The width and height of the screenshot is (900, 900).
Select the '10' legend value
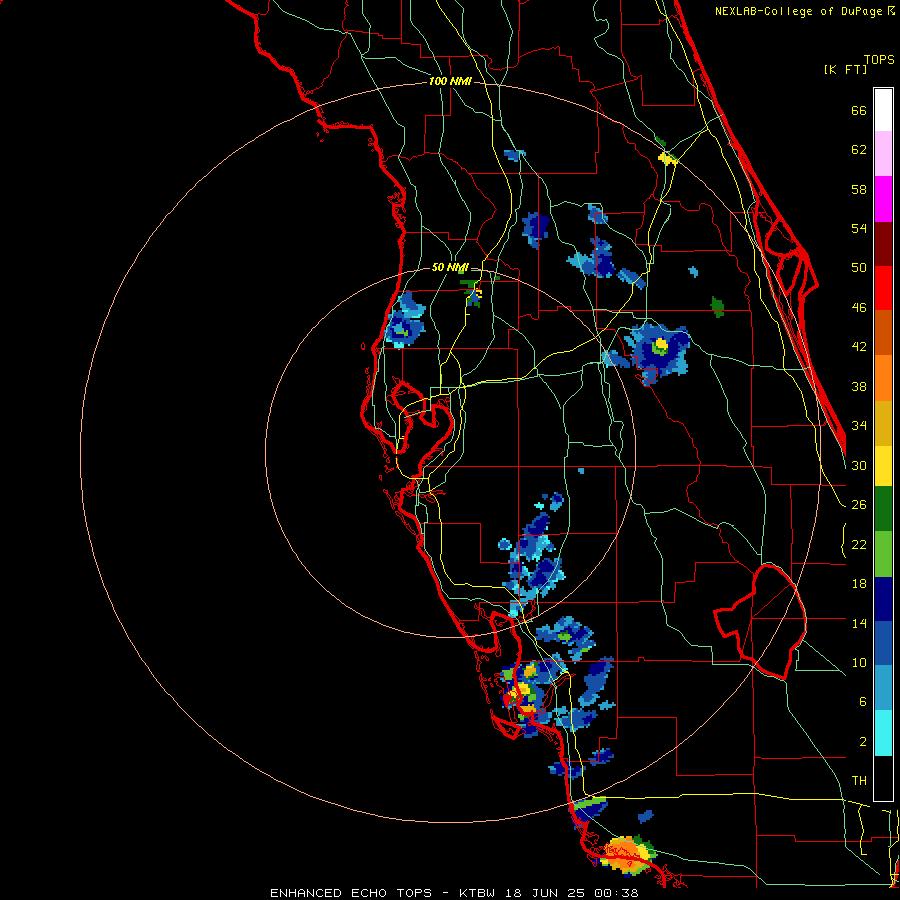pos(859,663)
